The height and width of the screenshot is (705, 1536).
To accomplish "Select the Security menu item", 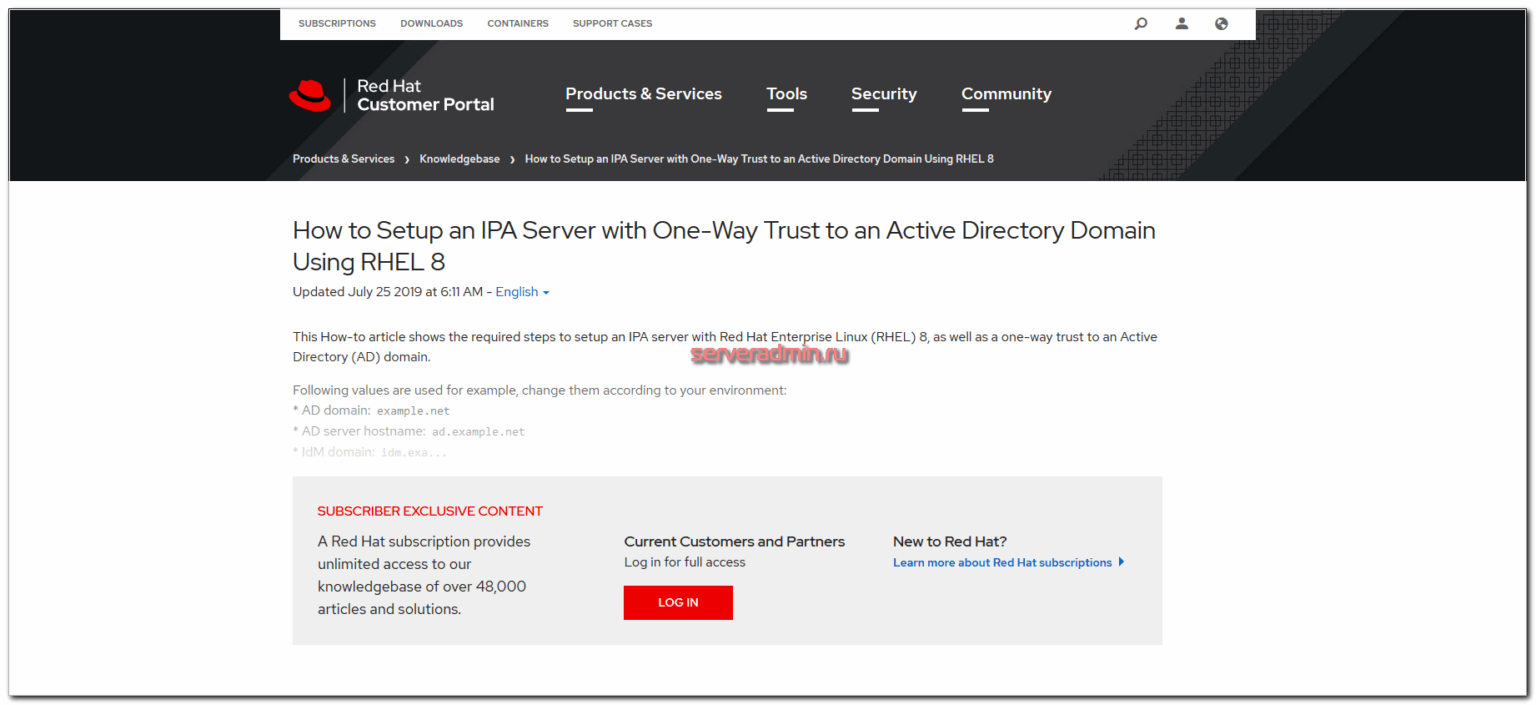I will pos(884,93).
